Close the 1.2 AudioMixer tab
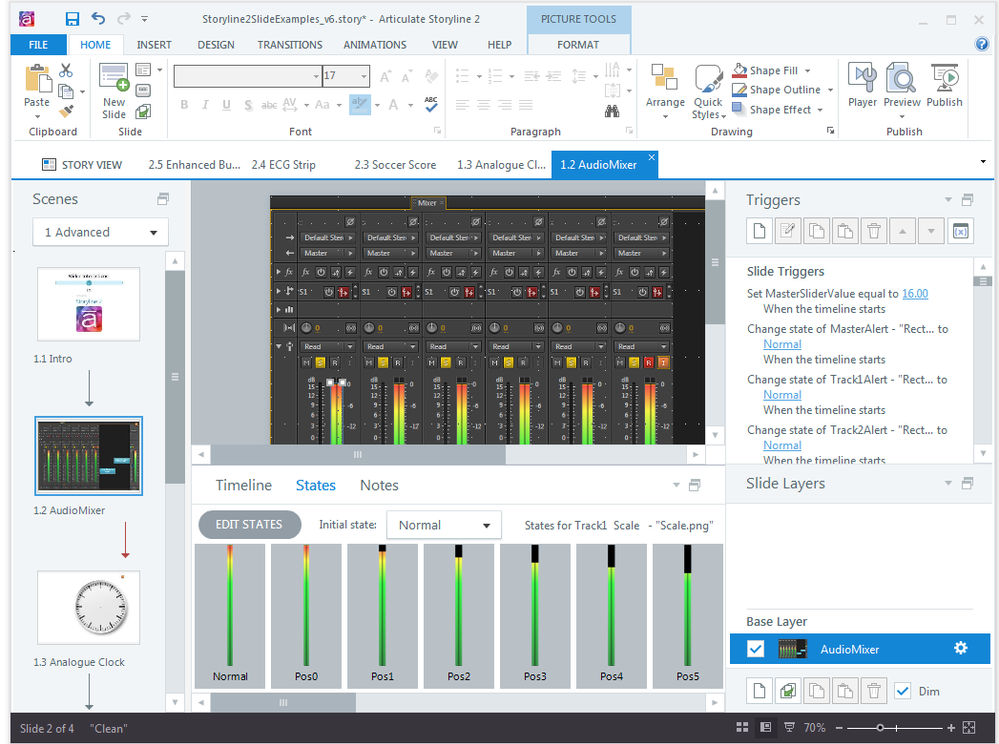 pos(651,157)
